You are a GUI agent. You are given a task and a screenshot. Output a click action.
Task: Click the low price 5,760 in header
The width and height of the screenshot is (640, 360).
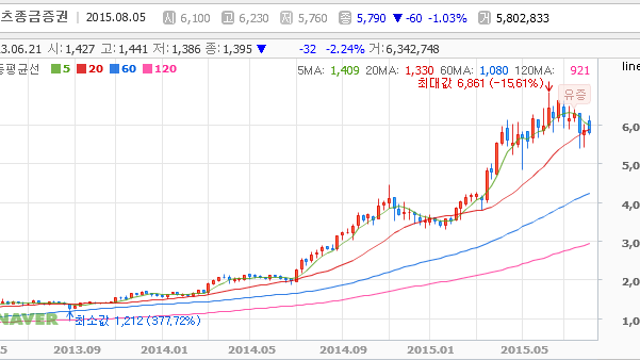313,18
